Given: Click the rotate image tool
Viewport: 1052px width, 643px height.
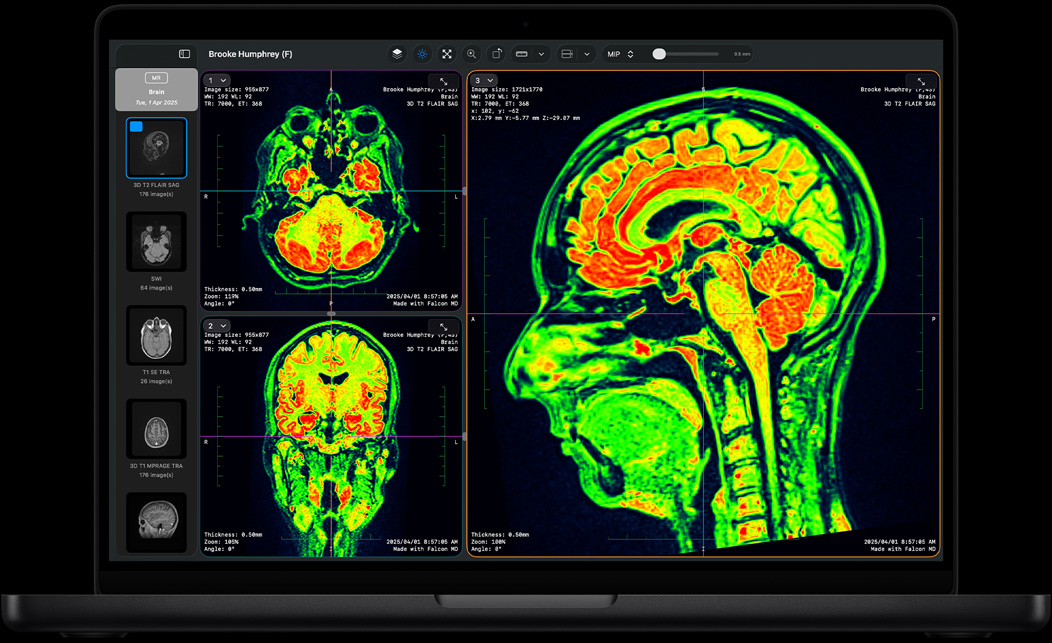Looking at the screenshot, I should pyautogui.click(x=496, y=54).
